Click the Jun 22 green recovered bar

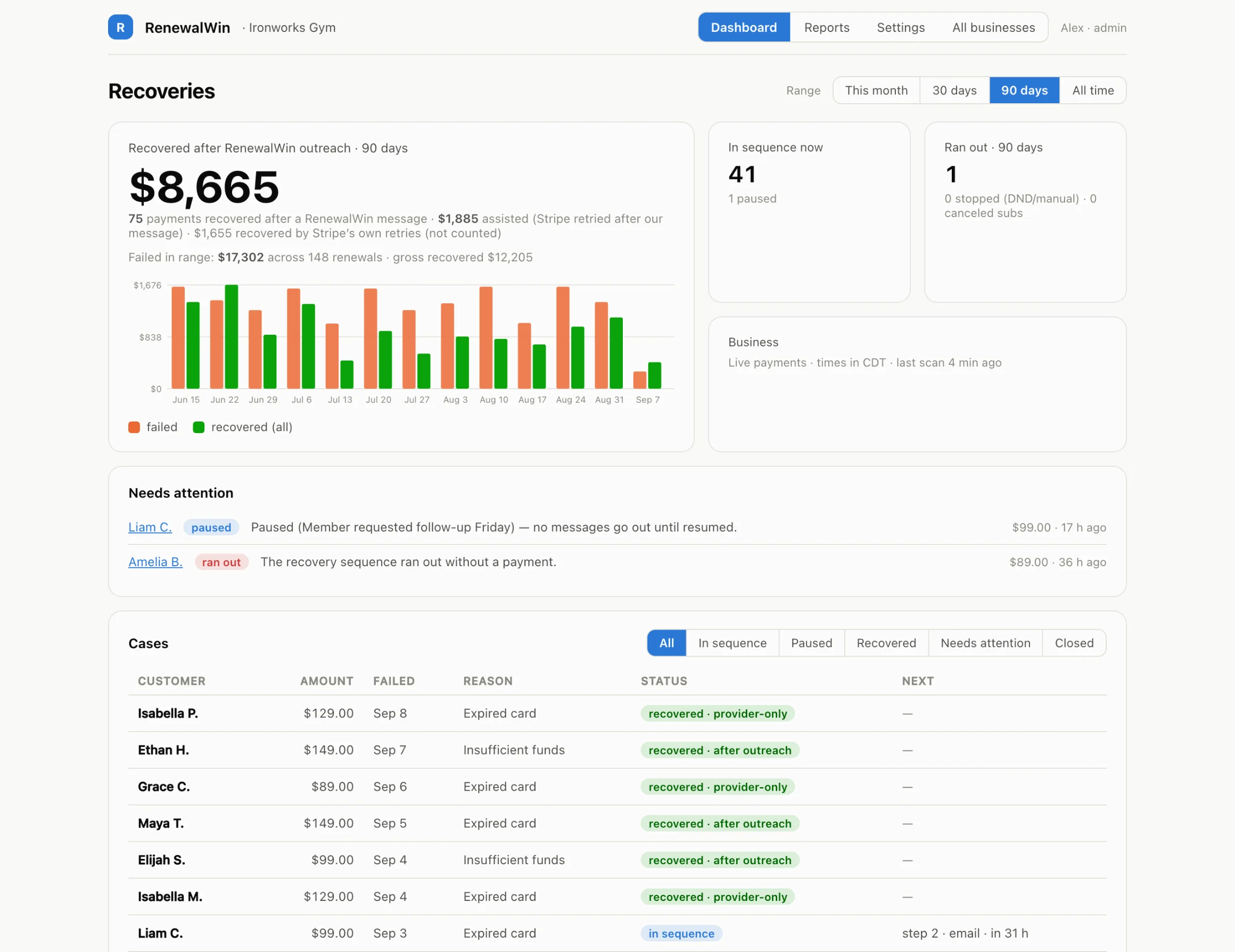[231, 336]
